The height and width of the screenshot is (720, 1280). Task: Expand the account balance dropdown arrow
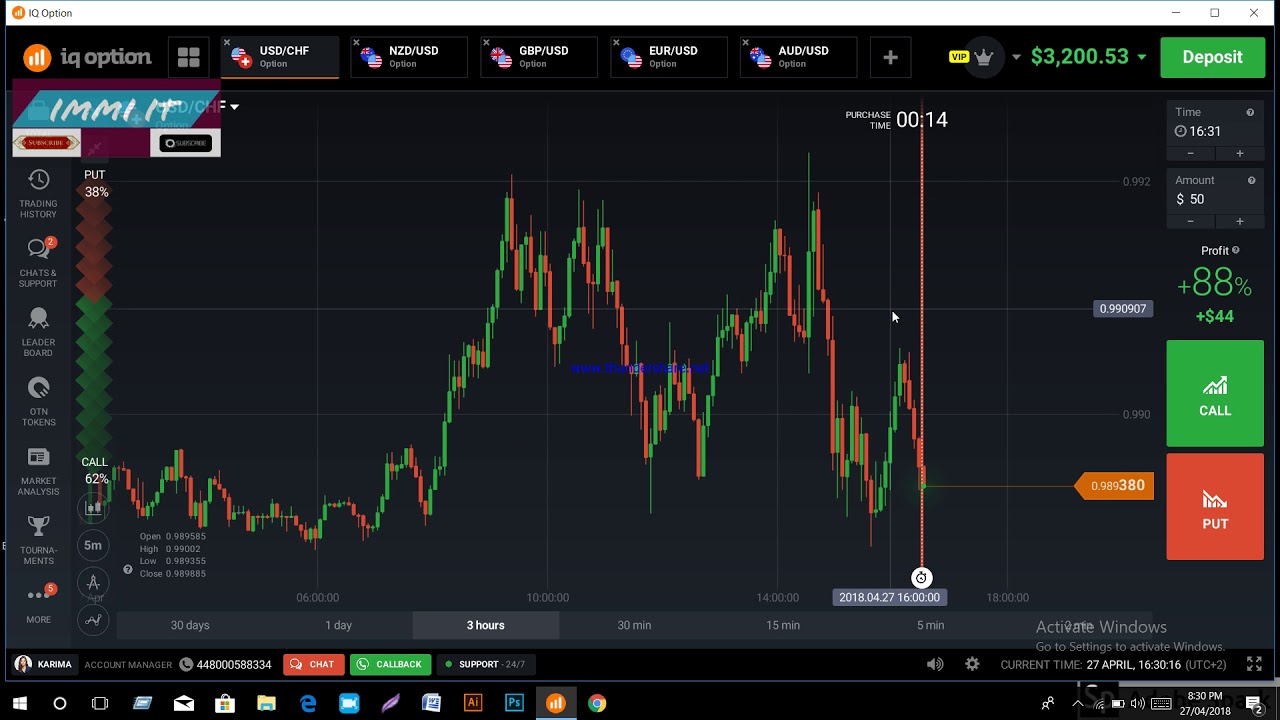click(1141, 57)
